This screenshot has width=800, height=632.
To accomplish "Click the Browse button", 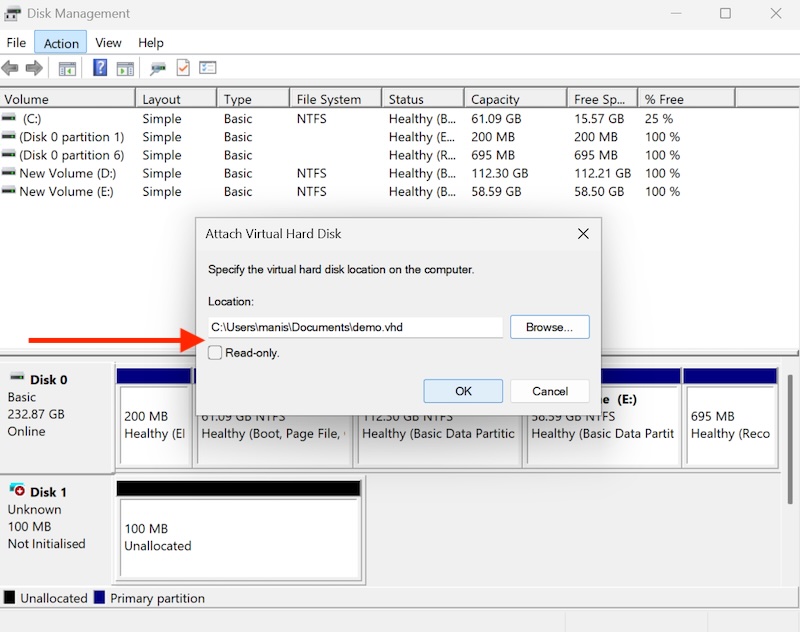I will 549,327.
